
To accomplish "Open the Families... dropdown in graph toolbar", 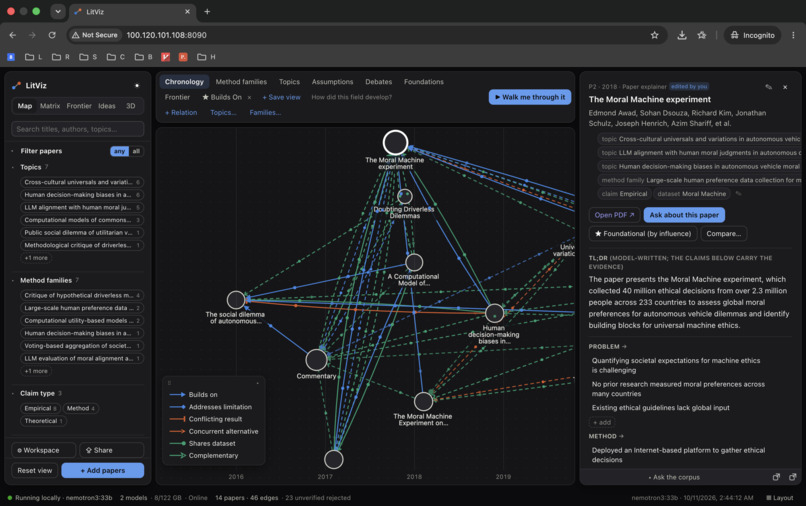I will (x=265, y=113).
